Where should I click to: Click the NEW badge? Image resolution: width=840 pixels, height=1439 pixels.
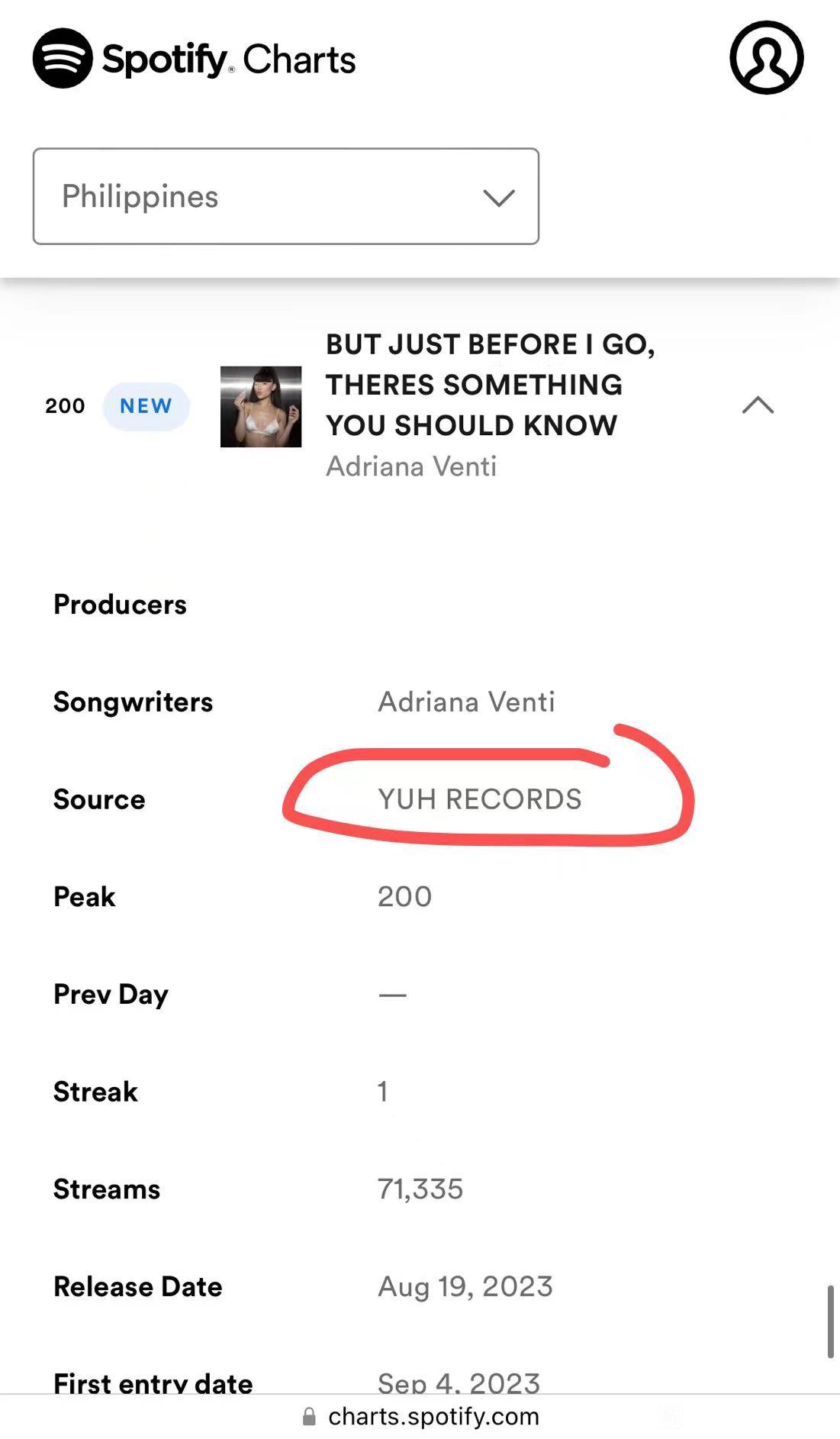pos(146,406)
